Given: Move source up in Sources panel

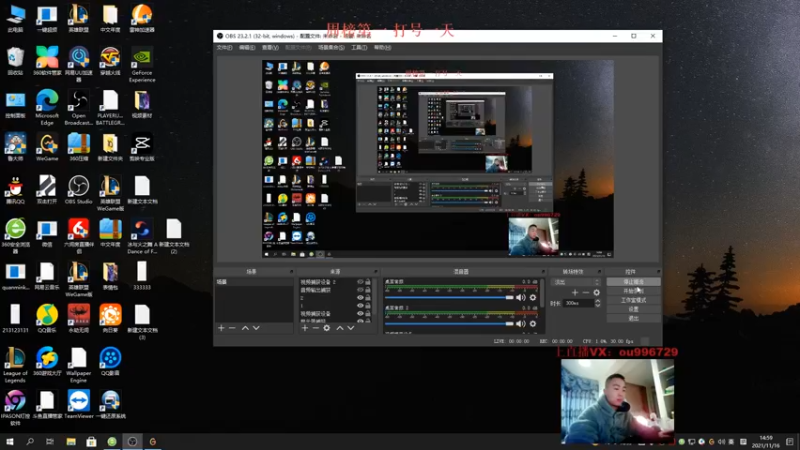Looking at the screenshot, I should (340, 328).
